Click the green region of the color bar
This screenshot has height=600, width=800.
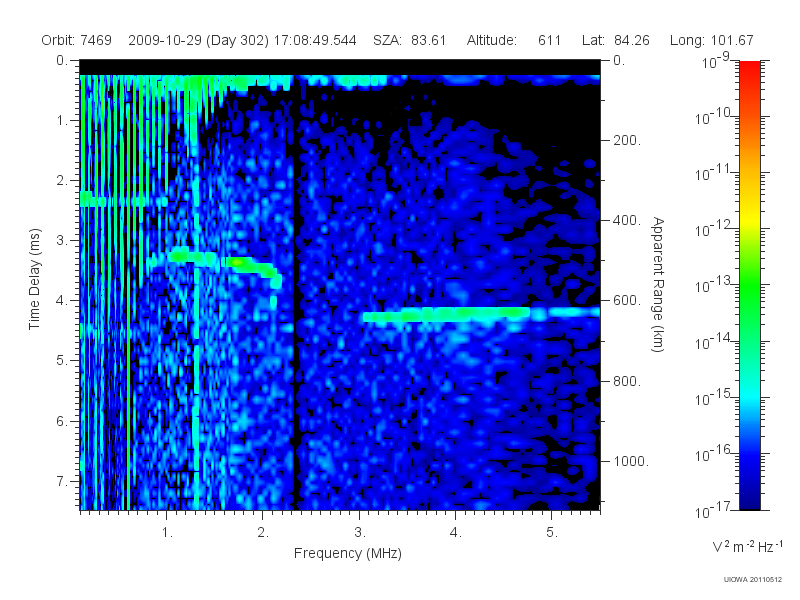point(749,296)
